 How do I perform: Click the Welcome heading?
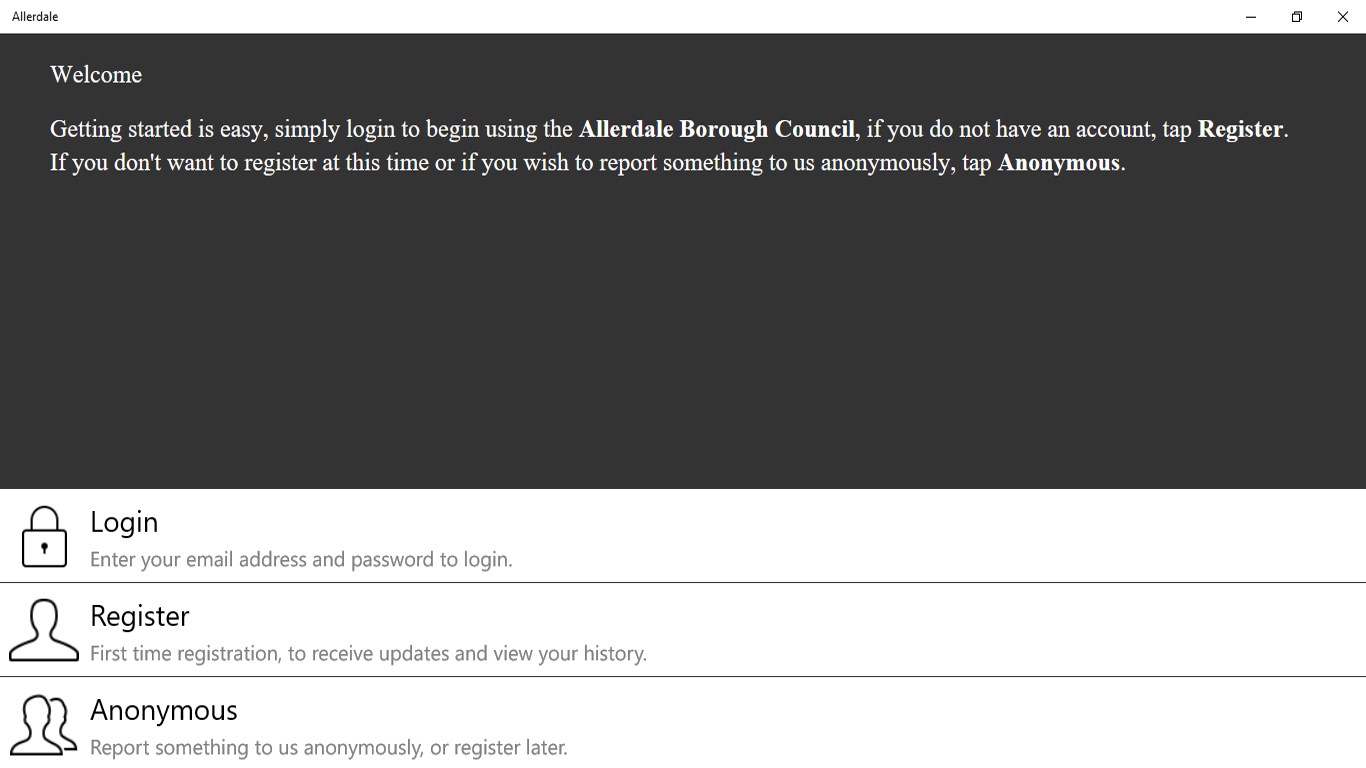[96, 75]
